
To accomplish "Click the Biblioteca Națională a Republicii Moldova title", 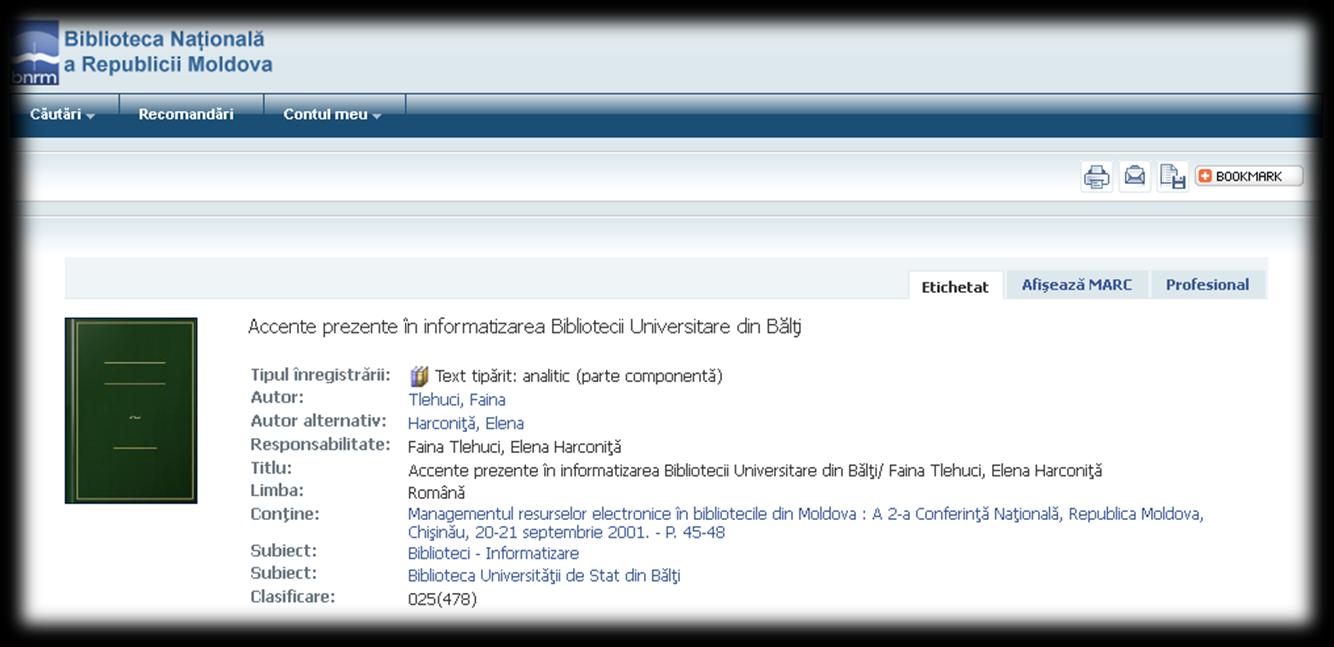I will click(x=168, y=52).
